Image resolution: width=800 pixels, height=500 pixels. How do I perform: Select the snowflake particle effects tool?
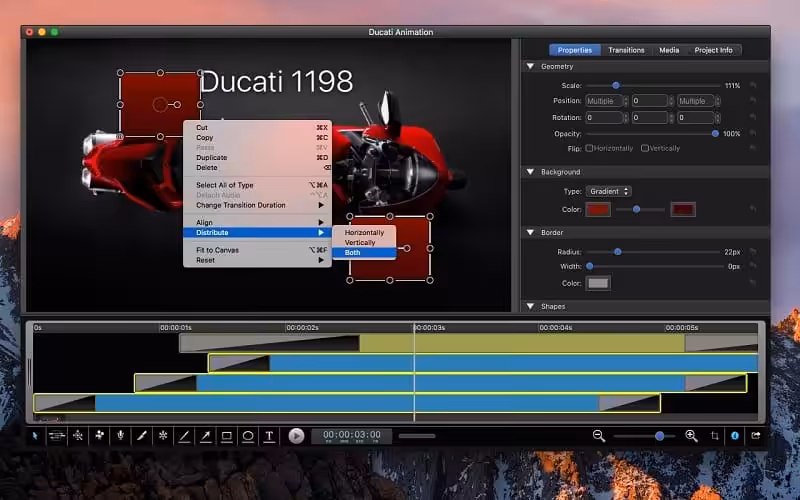pyautogui.click(x=163, y=436)
